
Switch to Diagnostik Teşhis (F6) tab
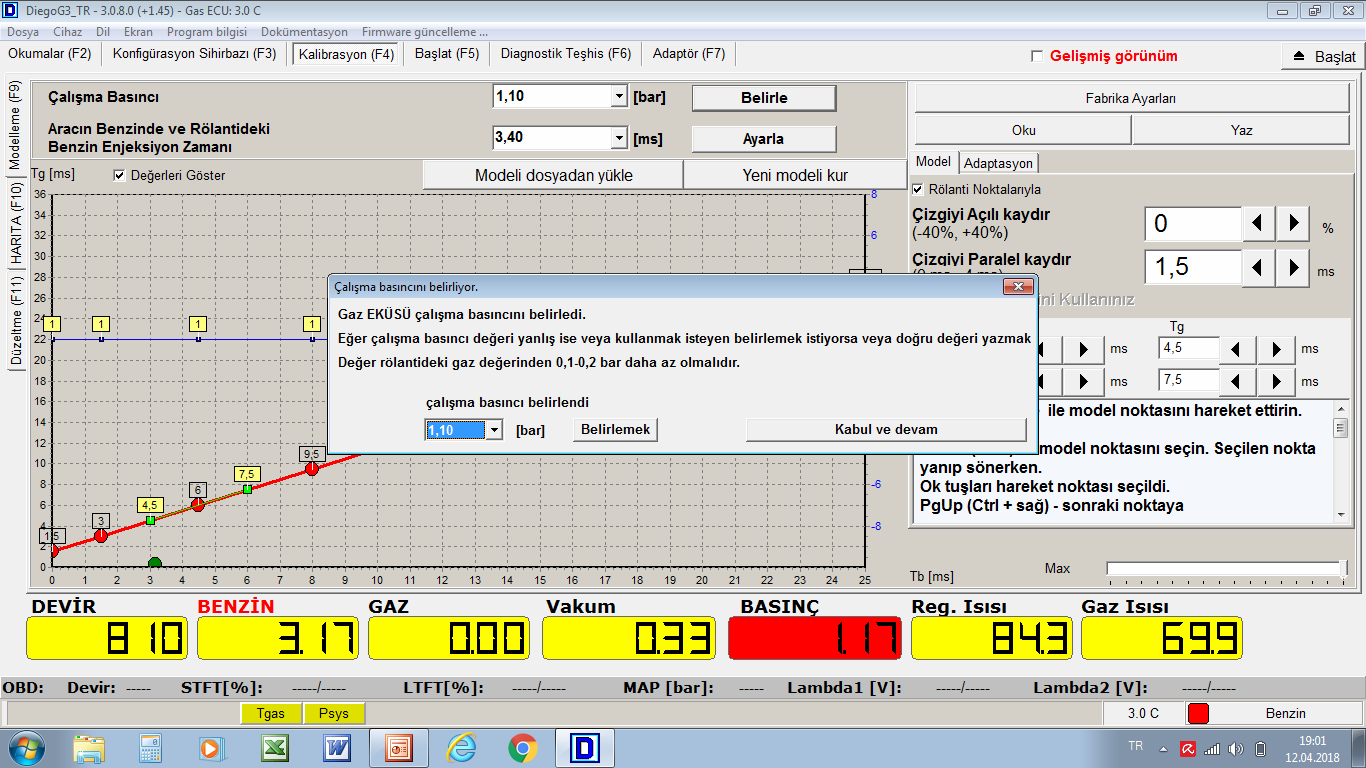(566, 54)
